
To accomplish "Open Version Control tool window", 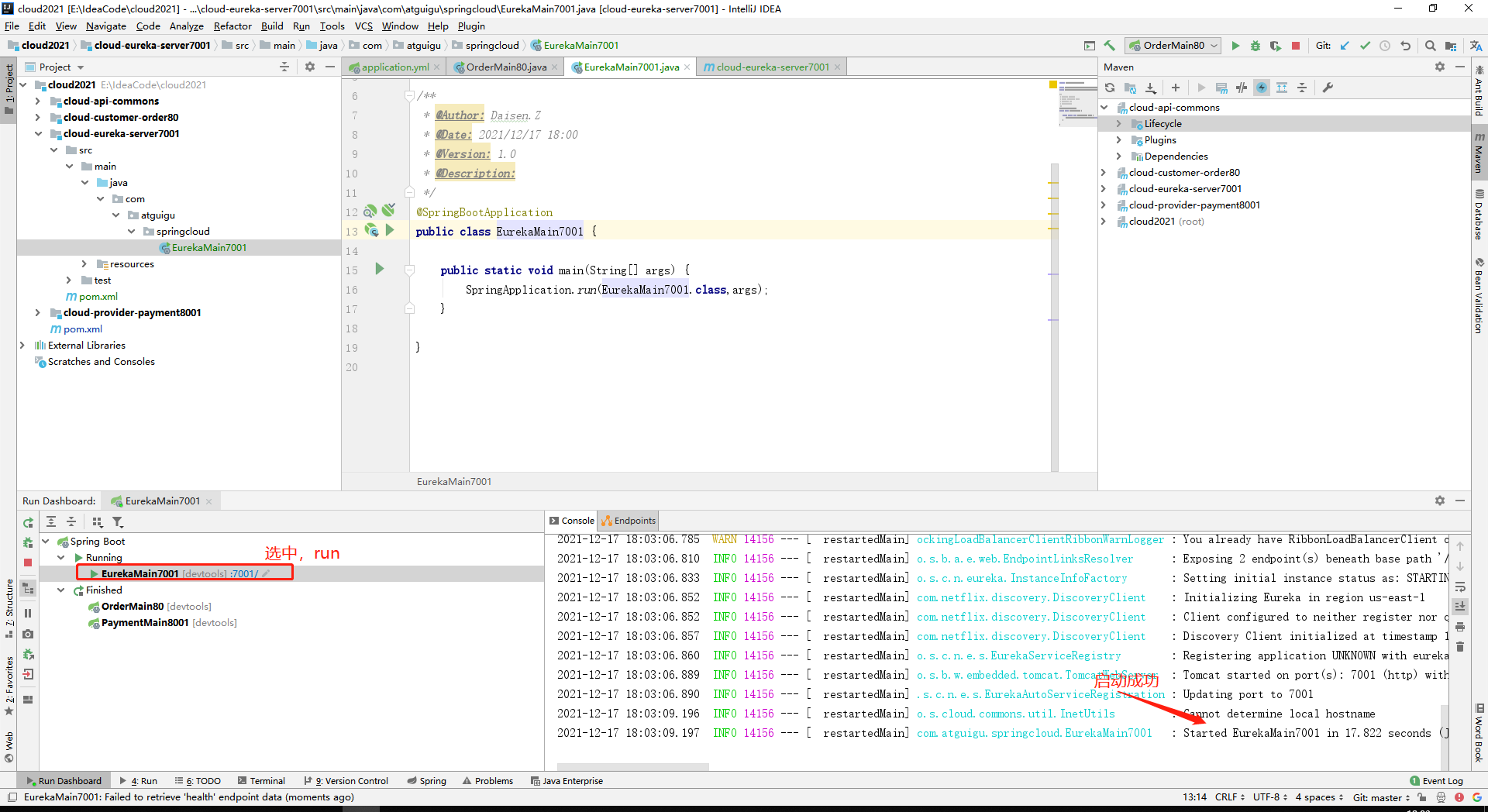I will coord(346,781).
